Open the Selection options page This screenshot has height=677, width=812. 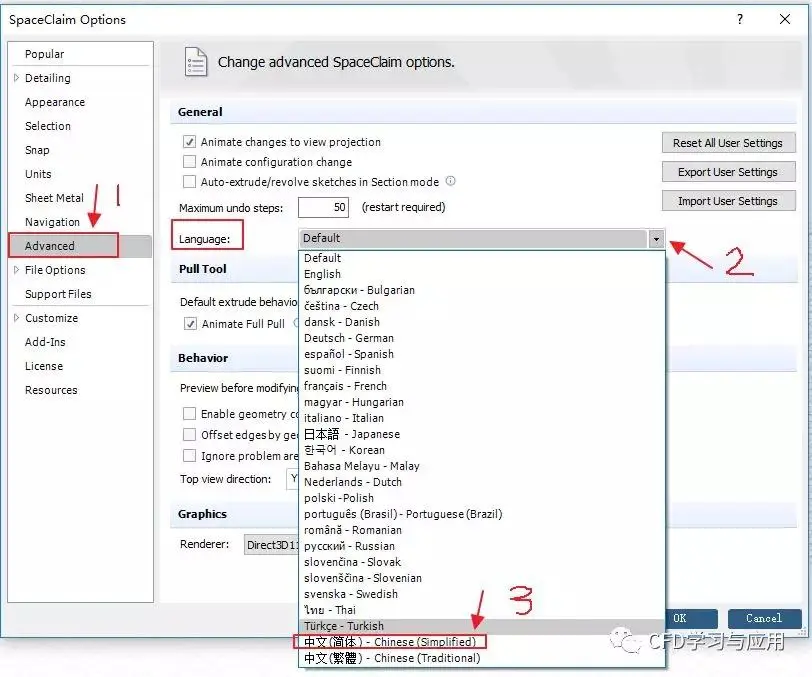click(x=48, y=126)
